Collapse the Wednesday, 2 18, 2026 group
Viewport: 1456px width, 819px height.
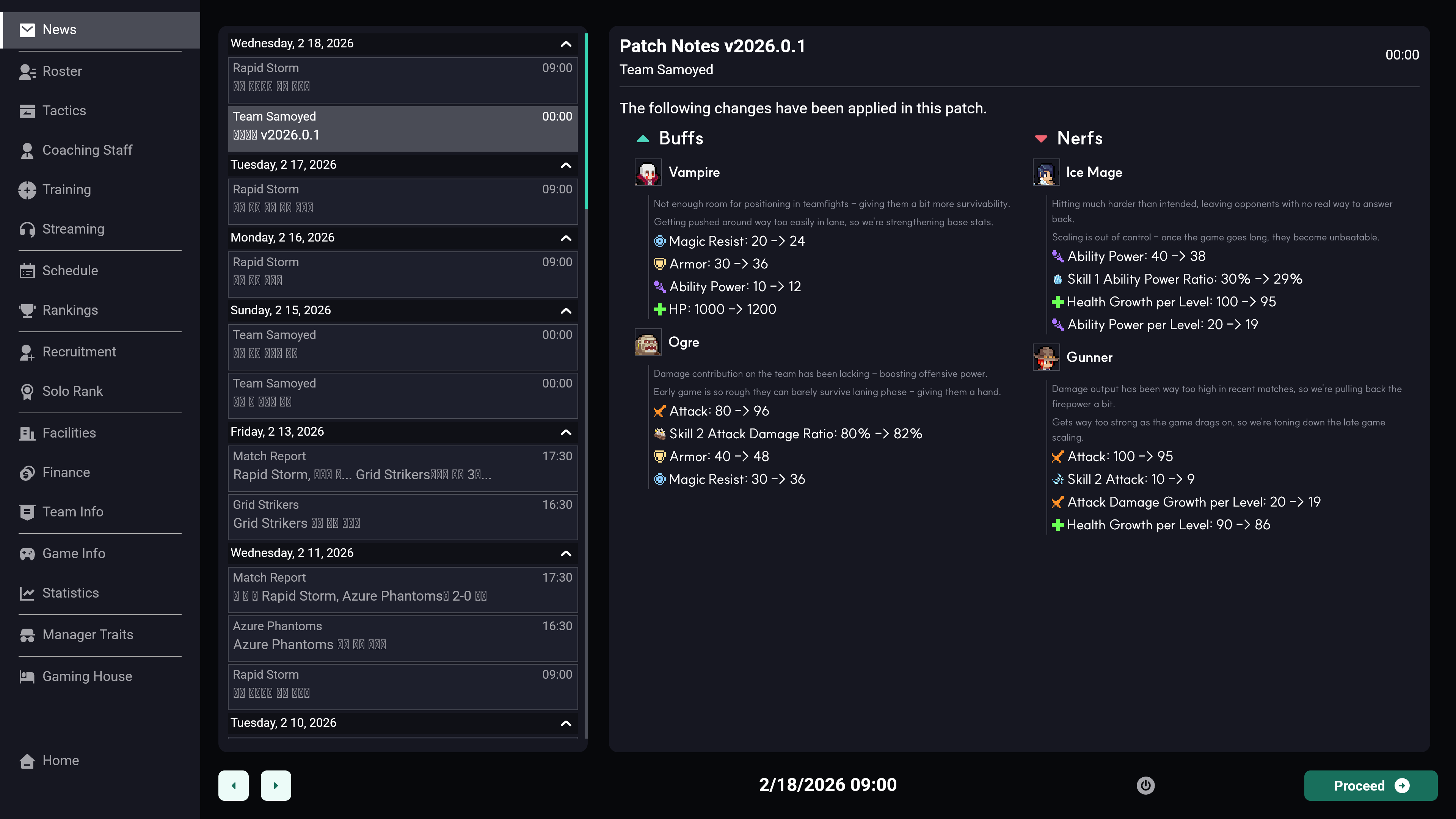coord(565,44)
